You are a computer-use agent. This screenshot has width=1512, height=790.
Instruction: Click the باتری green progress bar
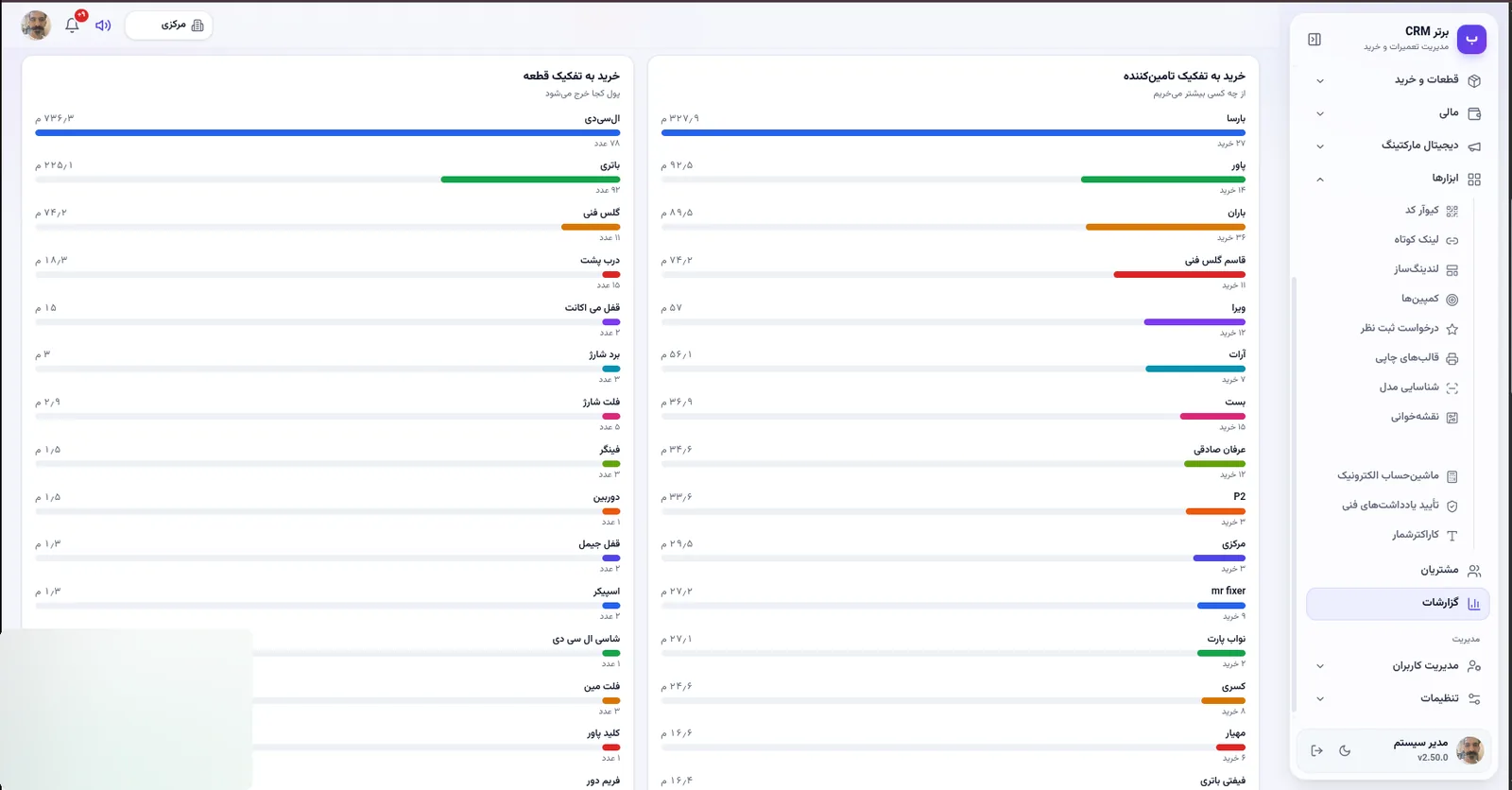point(530,180)
